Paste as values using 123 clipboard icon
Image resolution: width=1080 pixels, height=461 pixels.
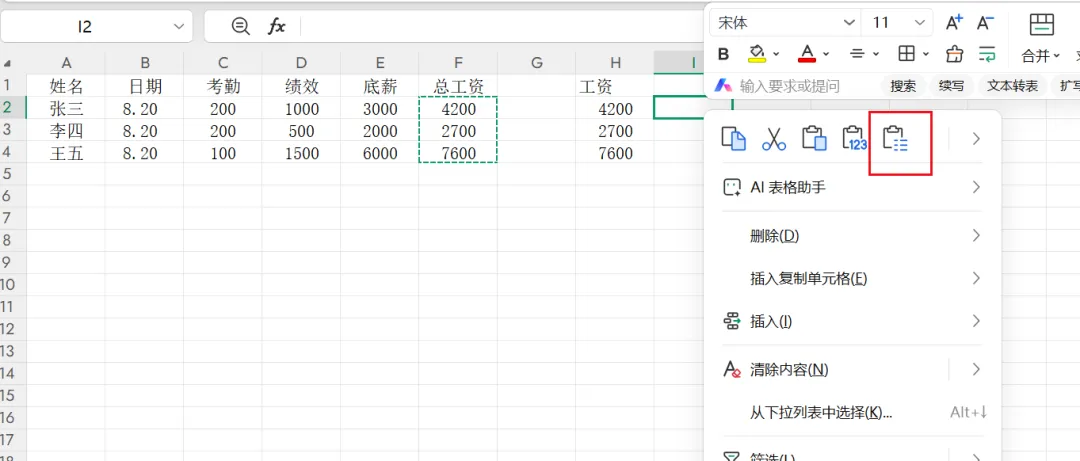855,139
